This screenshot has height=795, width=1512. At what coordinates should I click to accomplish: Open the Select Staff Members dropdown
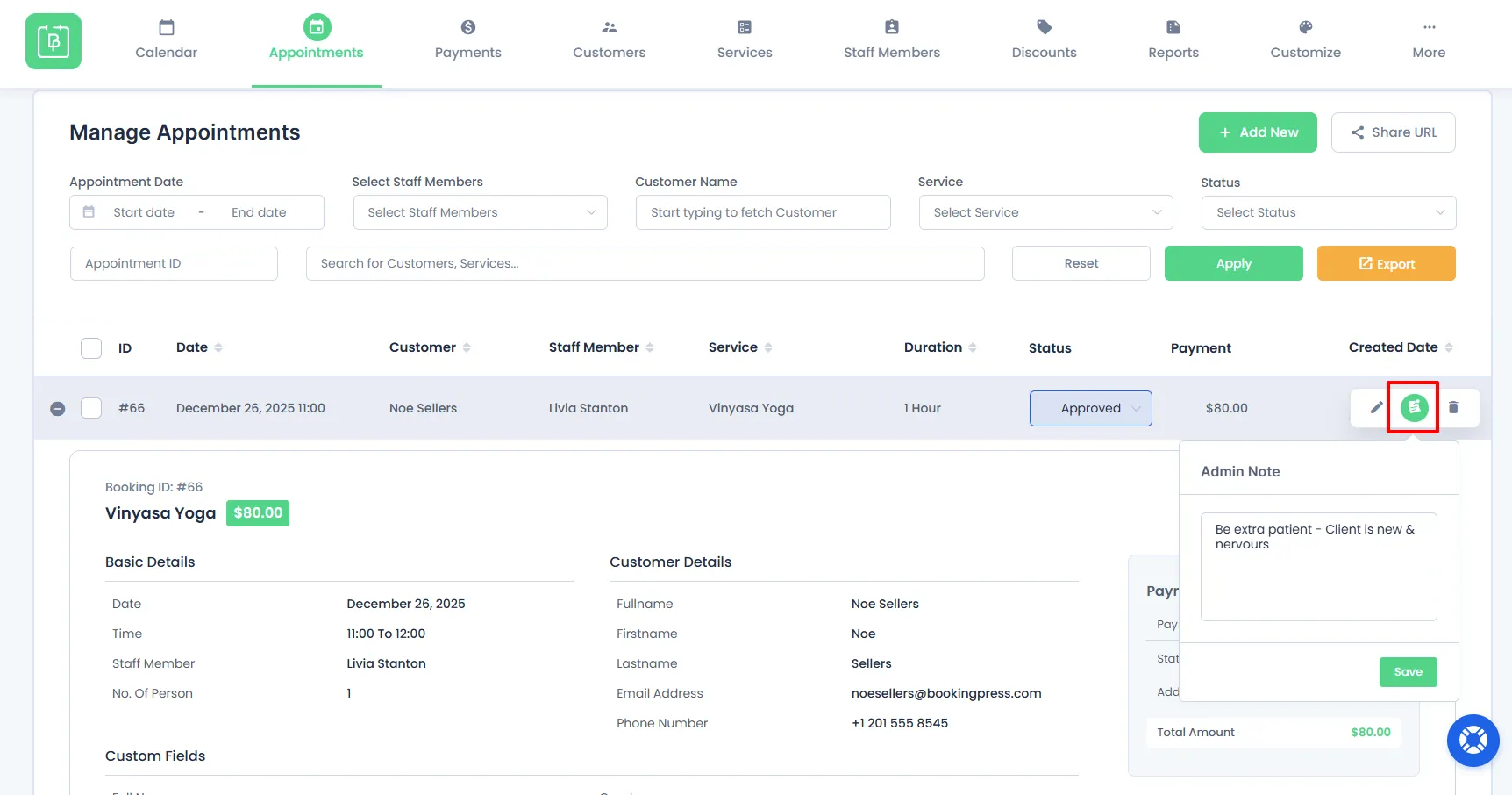[x=480, y=212]
